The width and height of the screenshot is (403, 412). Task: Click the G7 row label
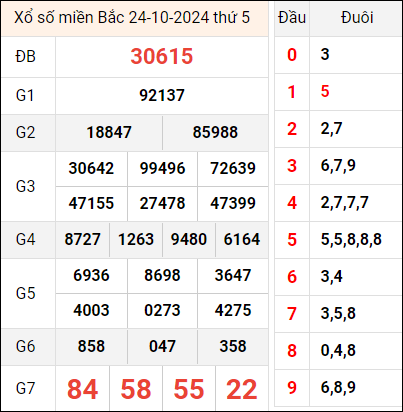click(25, 389)
